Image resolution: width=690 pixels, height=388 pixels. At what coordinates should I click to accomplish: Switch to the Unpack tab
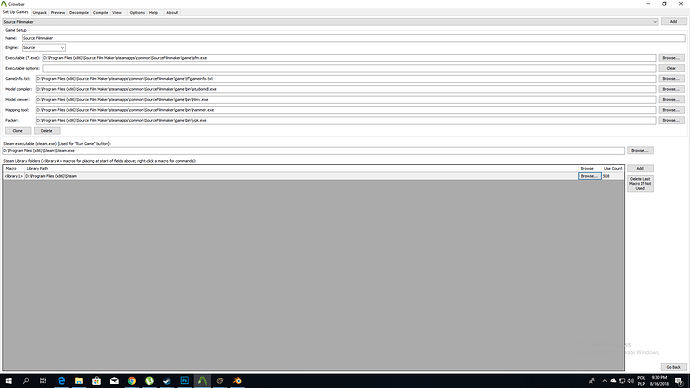coord(40,13)
